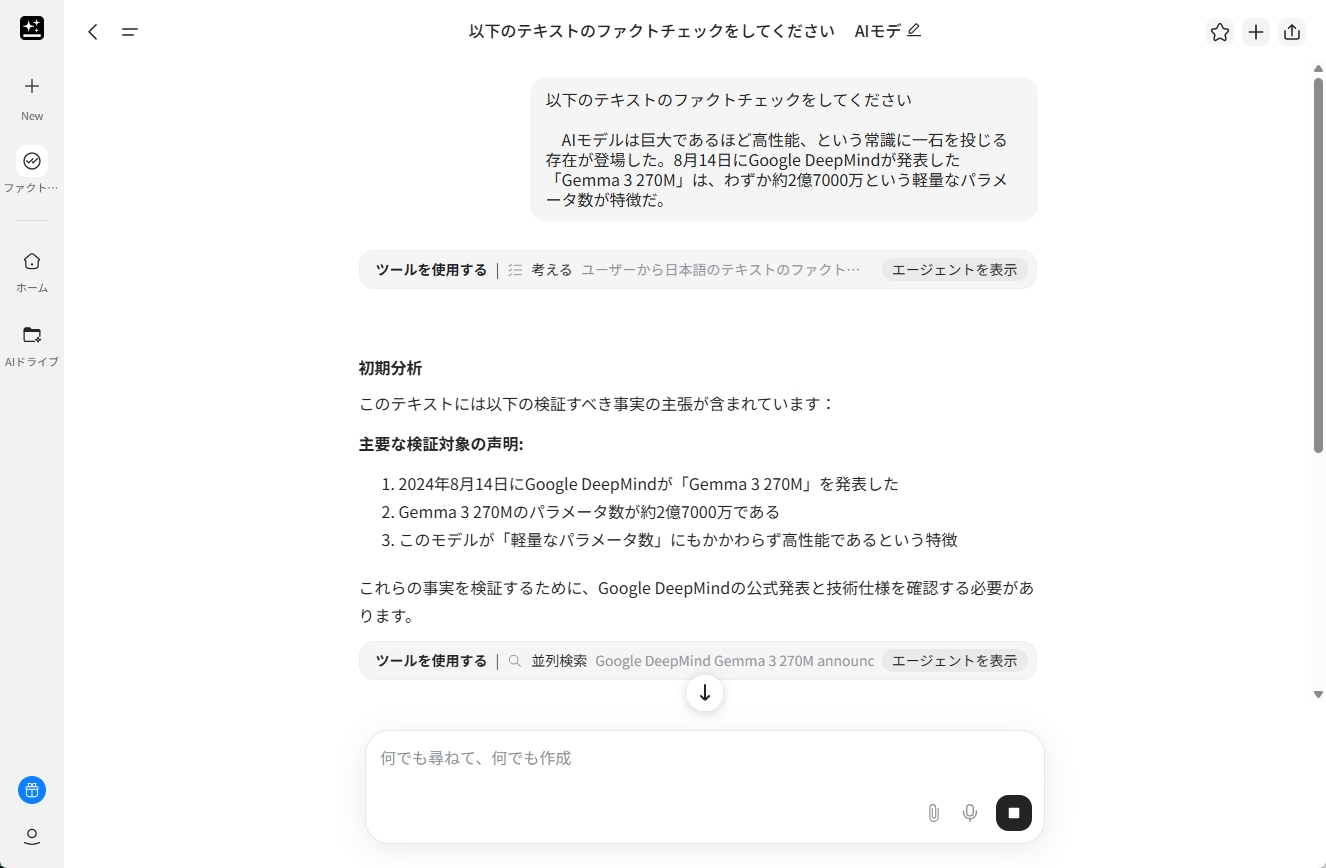Go back with left arrow icon
The width and height of the screenshot is (1326, 868).
93,32
